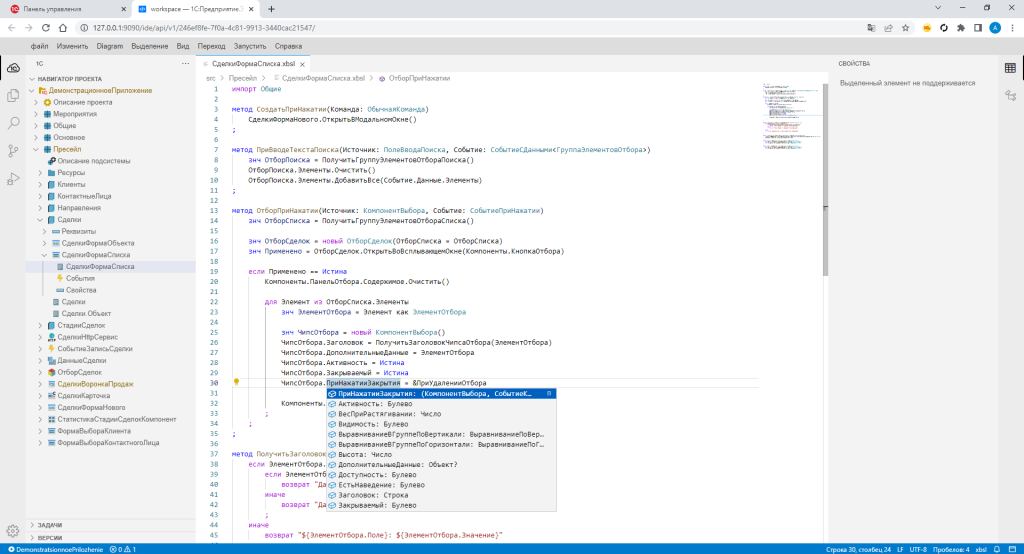The width and height of the screenshot is (1024, 554).
Task: Click the lightbulb quick-fix icon on line 30
Action: tap(237, 383)
